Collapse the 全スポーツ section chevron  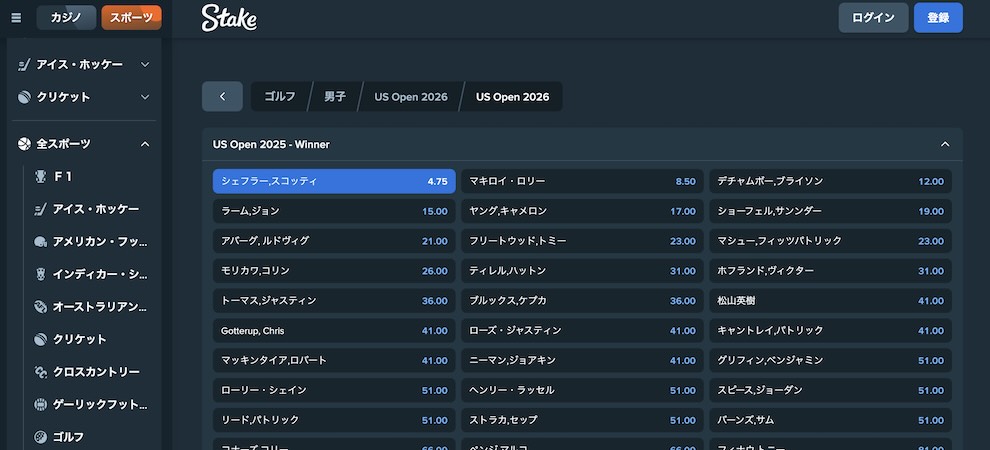[x=145, y=144]
